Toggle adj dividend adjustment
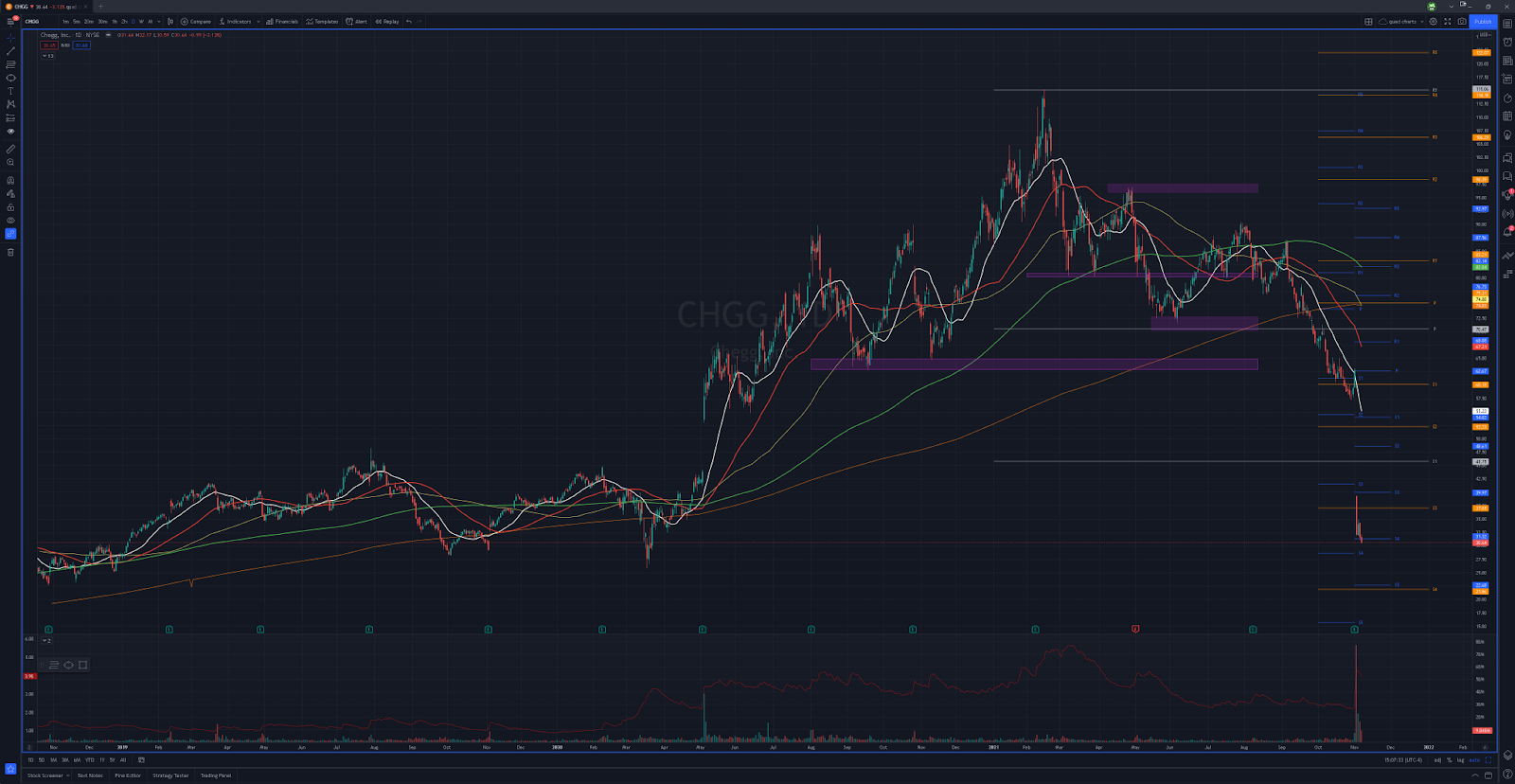Image resolution: width=1515 pixels, height=784 pixels. coord(1437,759)
